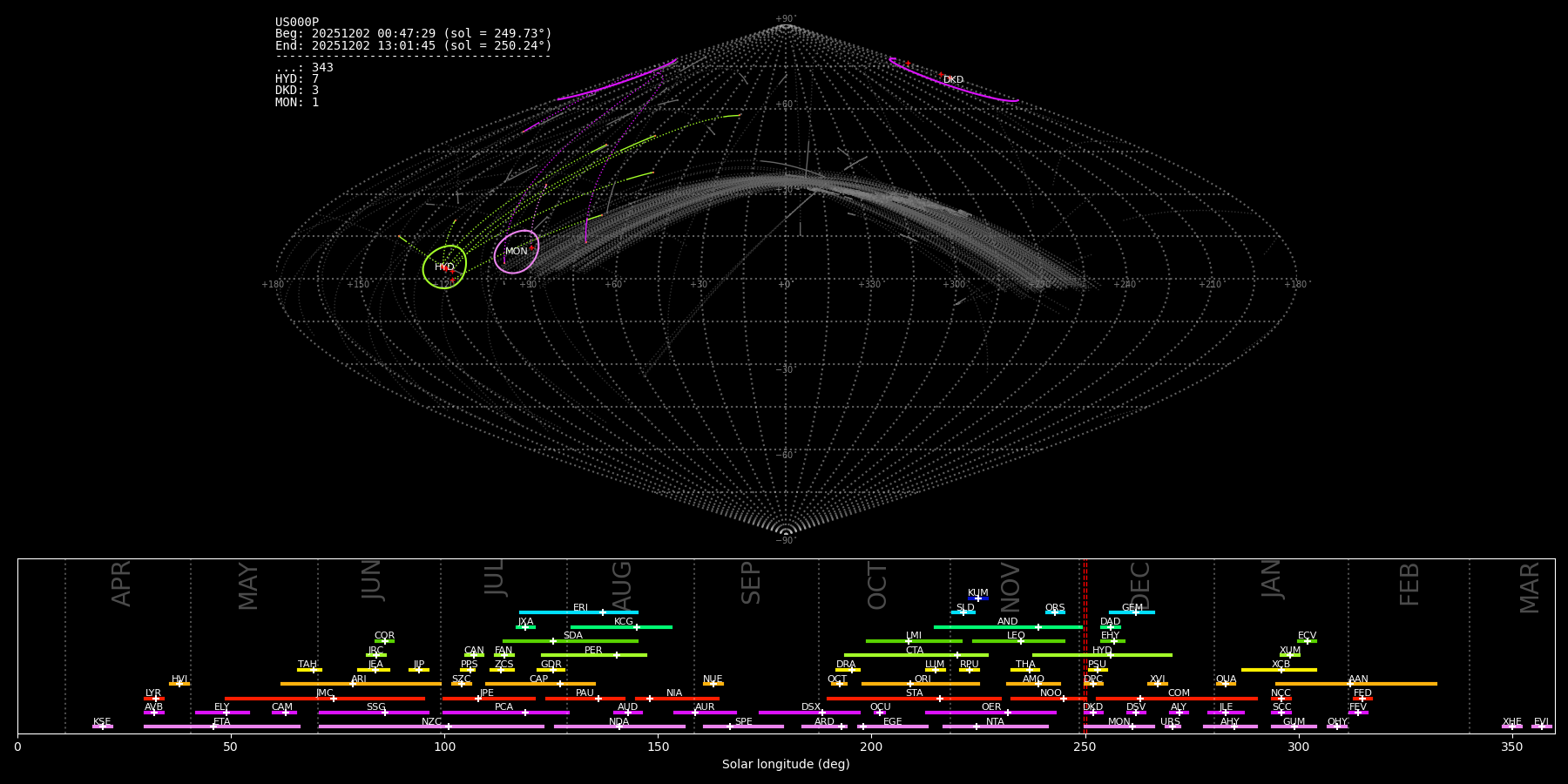Click the green HYD radiant circle
Screen dimensions: 1568x784
coord(444,267)
